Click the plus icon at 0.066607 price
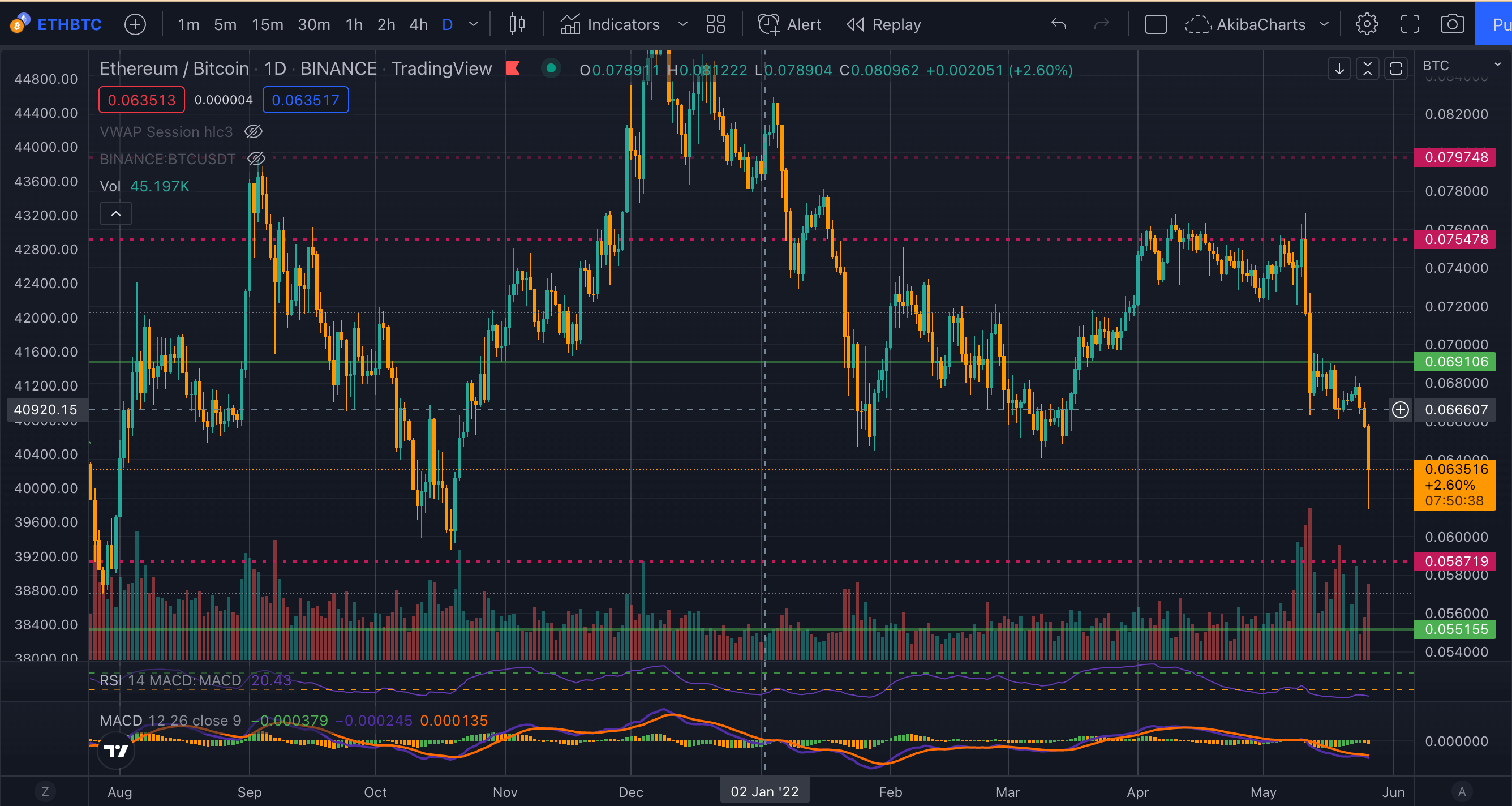The image size is (1512, 806). point(1401,410)
